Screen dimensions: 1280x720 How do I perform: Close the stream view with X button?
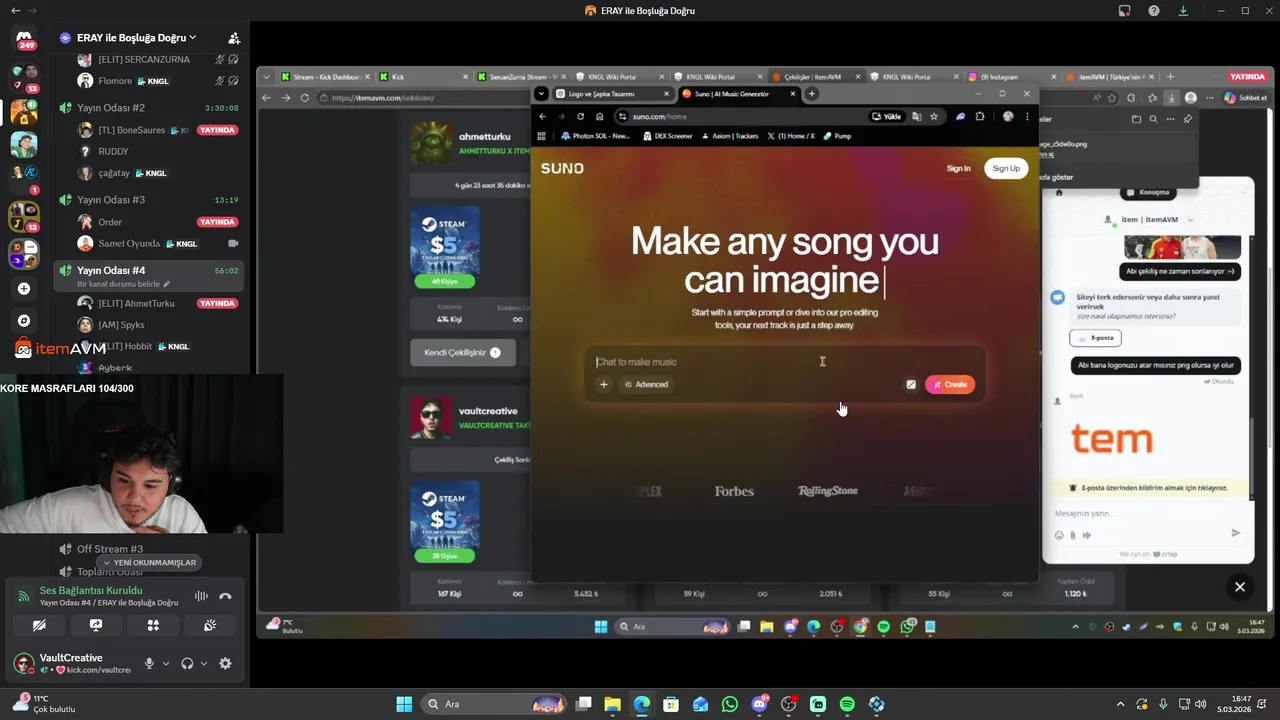(1240, 587)
